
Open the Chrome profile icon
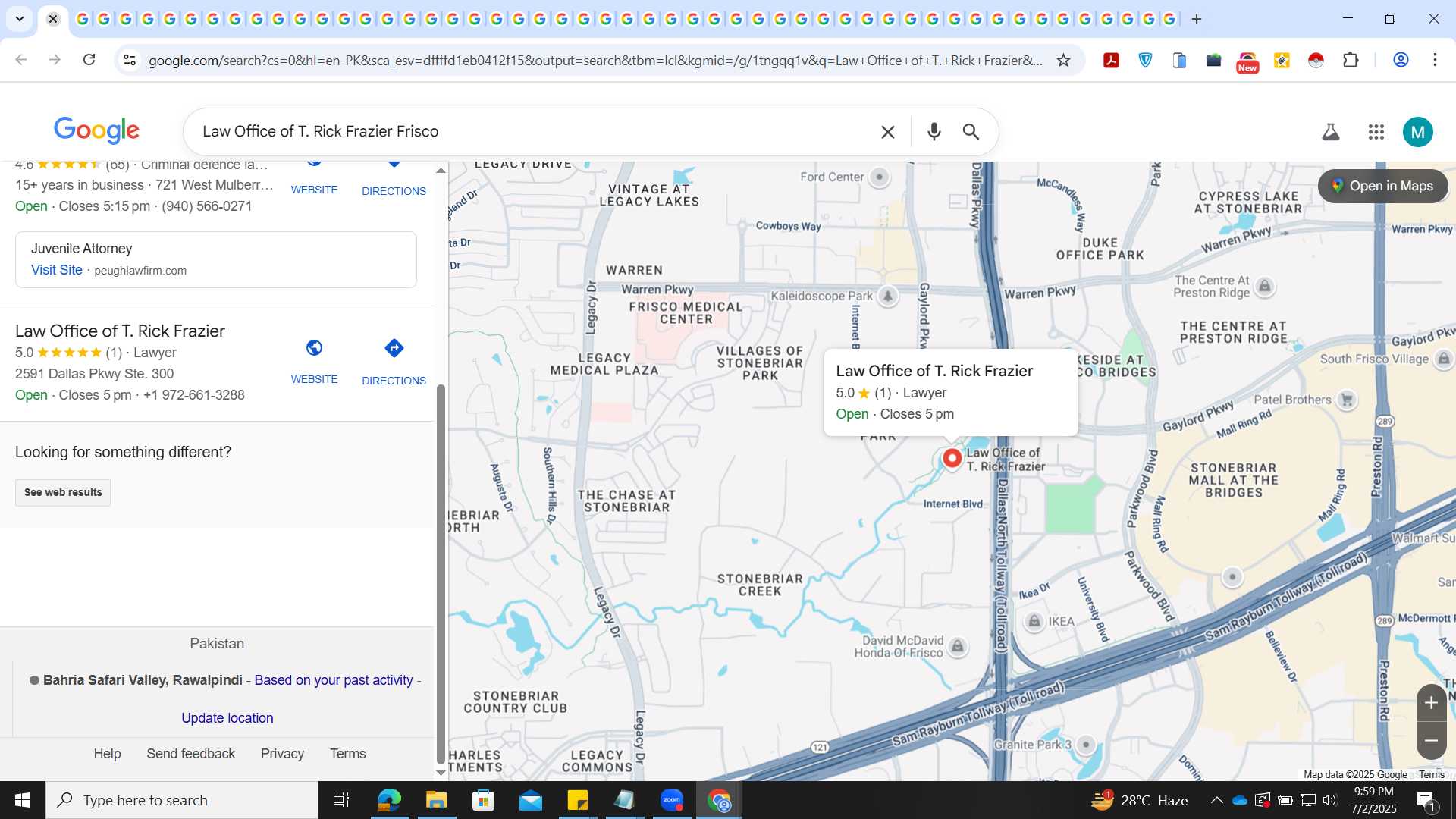point(1401,60)
